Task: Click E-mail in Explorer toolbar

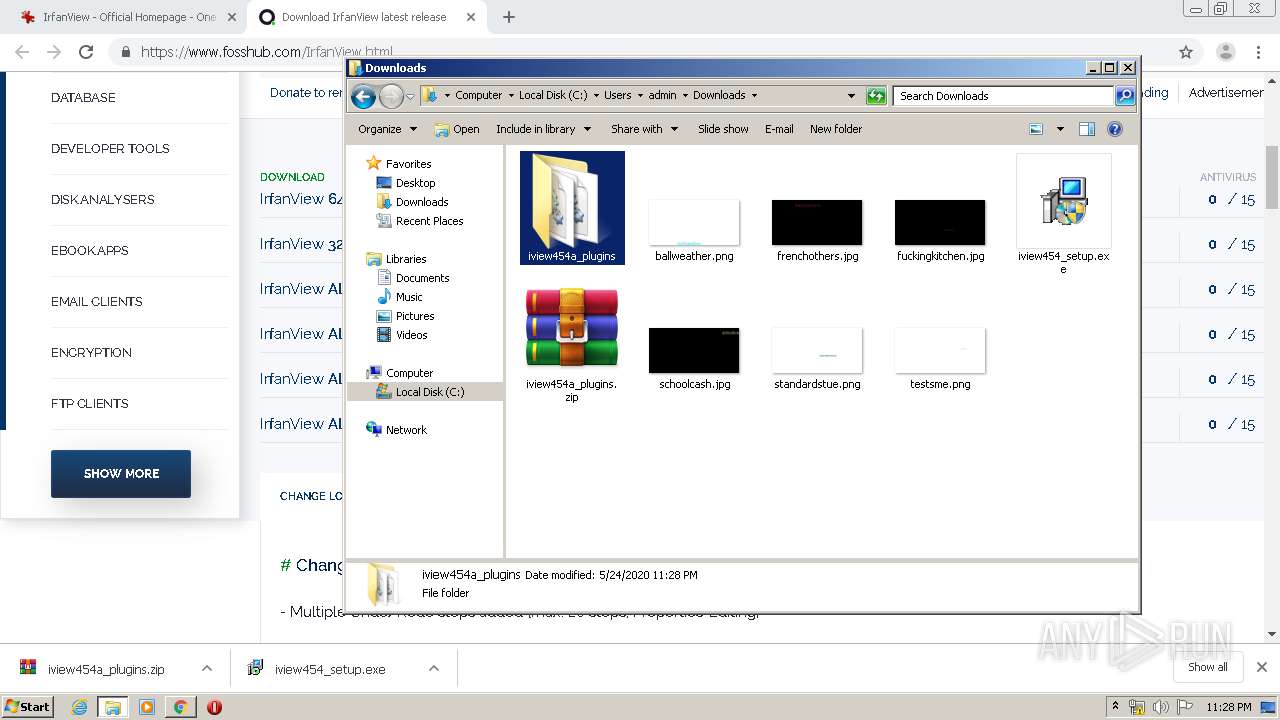Action: [779, 129]
